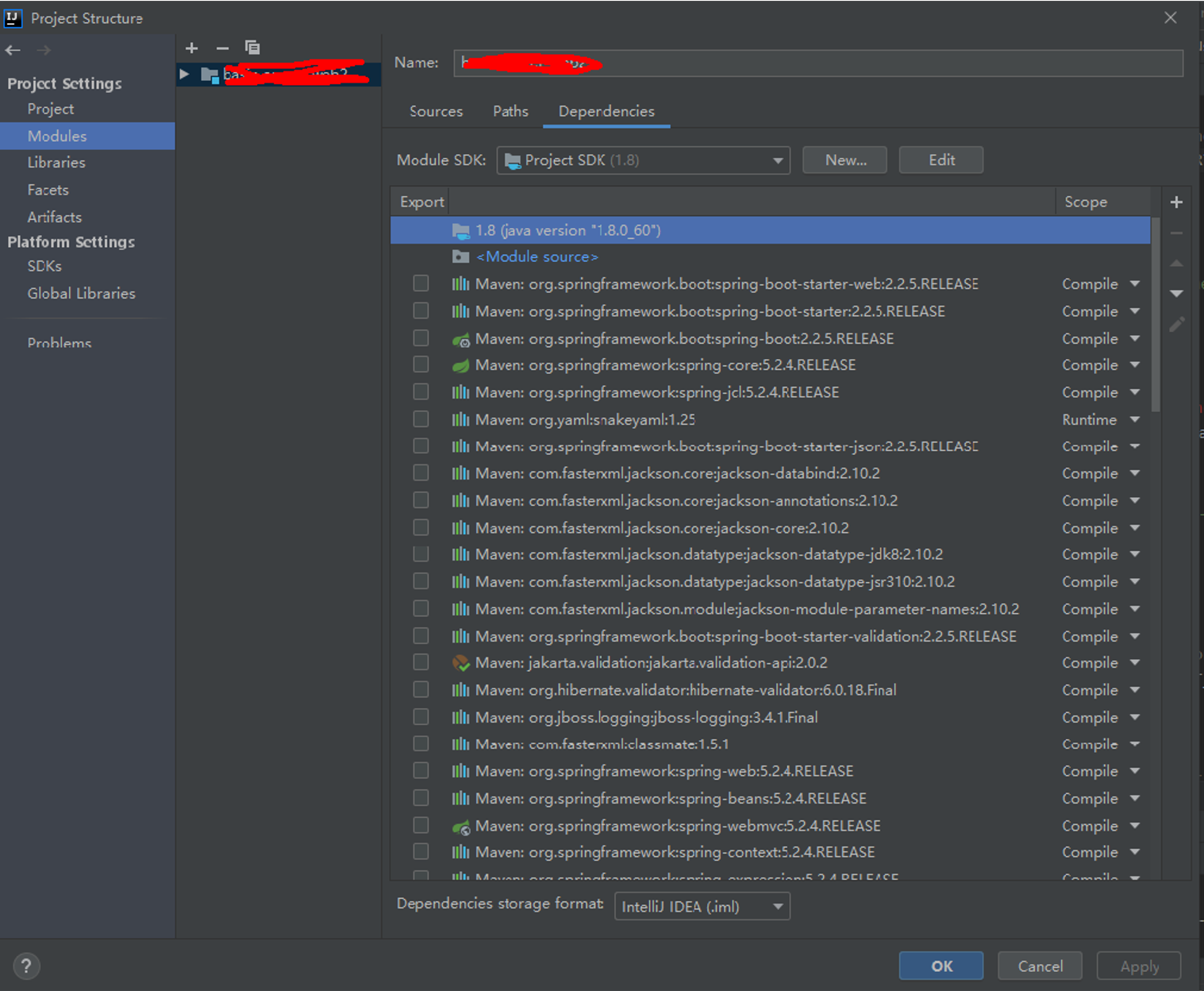The height and width of the screenshot is (991, 1204).
Task: Move dependency down arrow
Action: pos(1176,293)
